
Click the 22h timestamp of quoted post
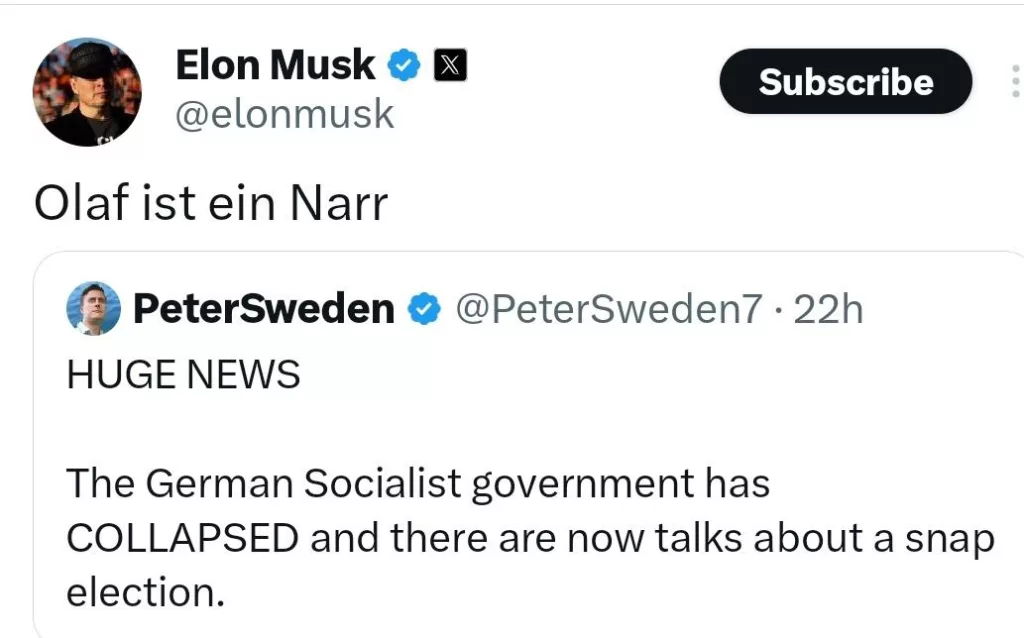pos(828,309)
